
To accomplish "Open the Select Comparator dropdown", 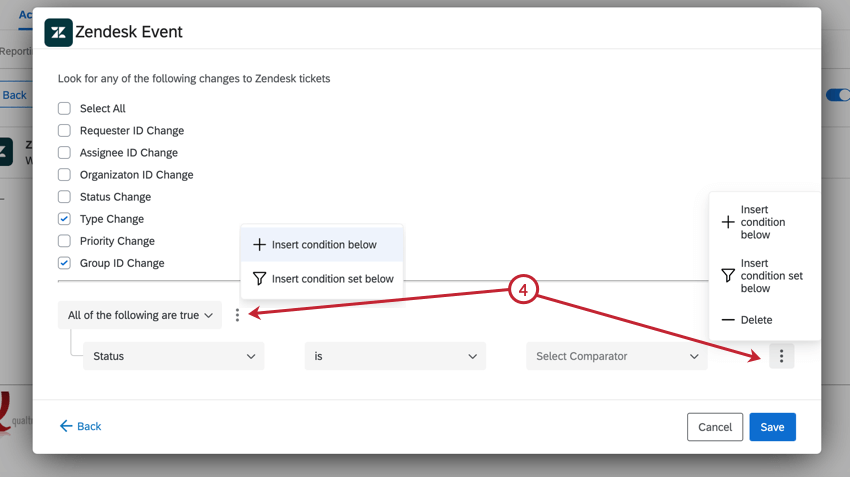I will [616, 356].
